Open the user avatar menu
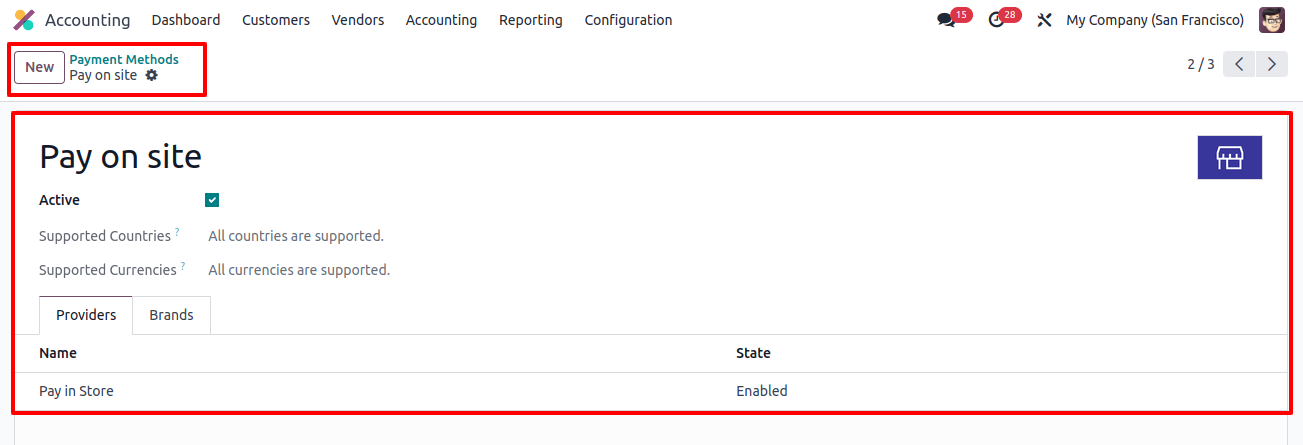This screenshot has width=1303, height=445. (1272, 20)
